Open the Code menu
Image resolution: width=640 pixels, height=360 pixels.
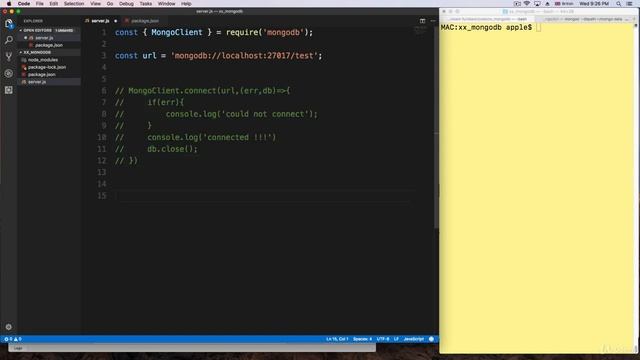(24, 4)
